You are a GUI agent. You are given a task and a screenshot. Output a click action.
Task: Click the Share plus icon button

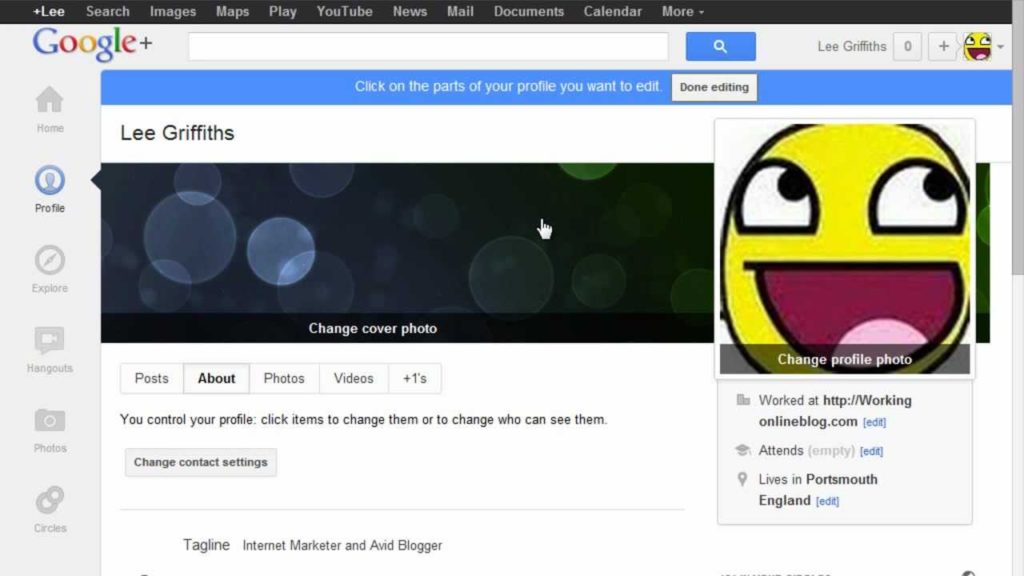tap(943, 46)
